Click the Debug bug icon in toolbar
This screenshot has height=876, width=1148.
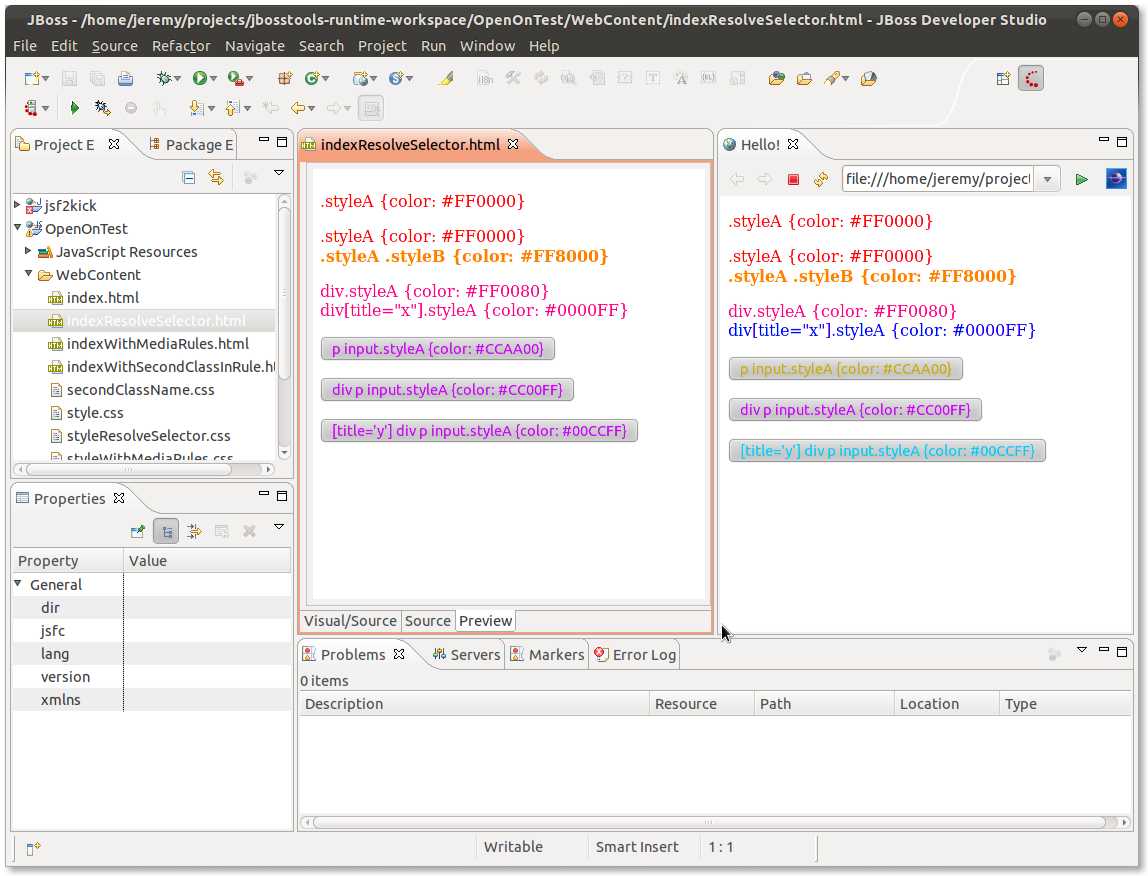[x=164, y=78]
